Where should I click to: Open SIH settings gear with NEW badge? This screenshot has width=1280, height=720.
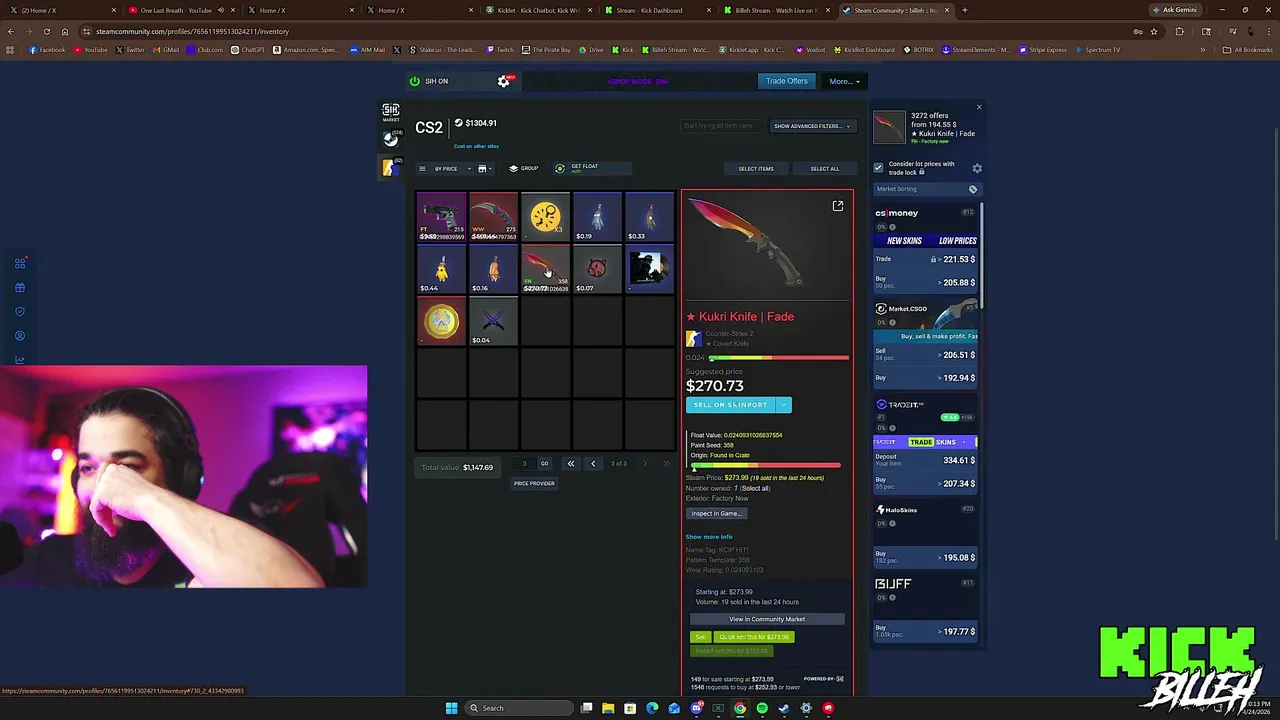click(504, 81)
